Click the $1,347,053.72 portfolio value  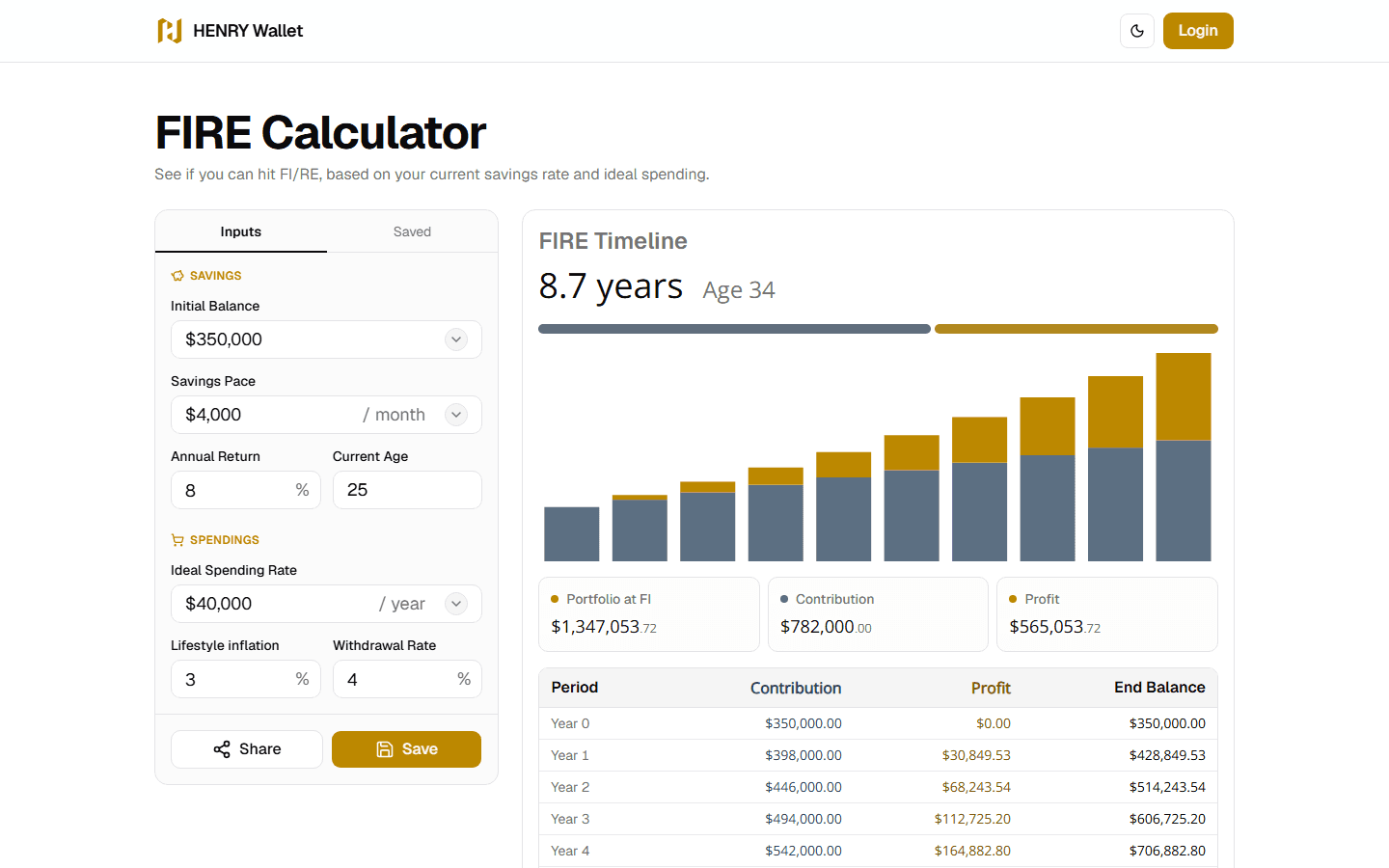point(604,627)
